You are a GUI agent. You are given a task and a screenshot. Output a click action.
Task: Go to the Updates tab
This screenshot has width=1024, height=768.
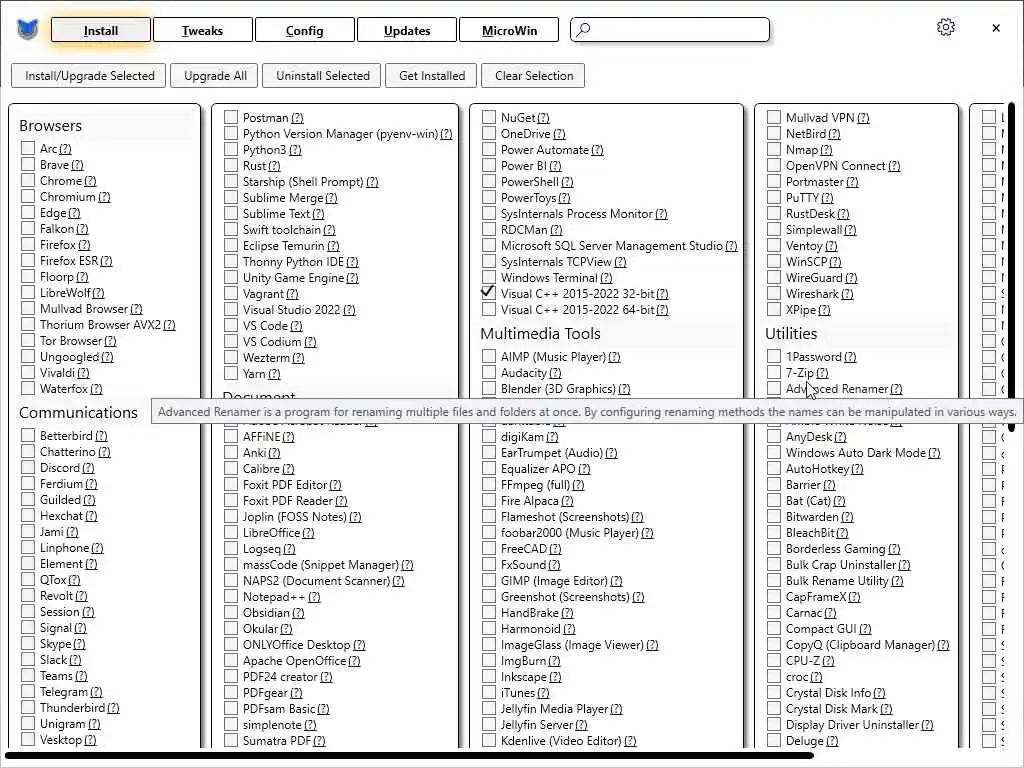407,30
